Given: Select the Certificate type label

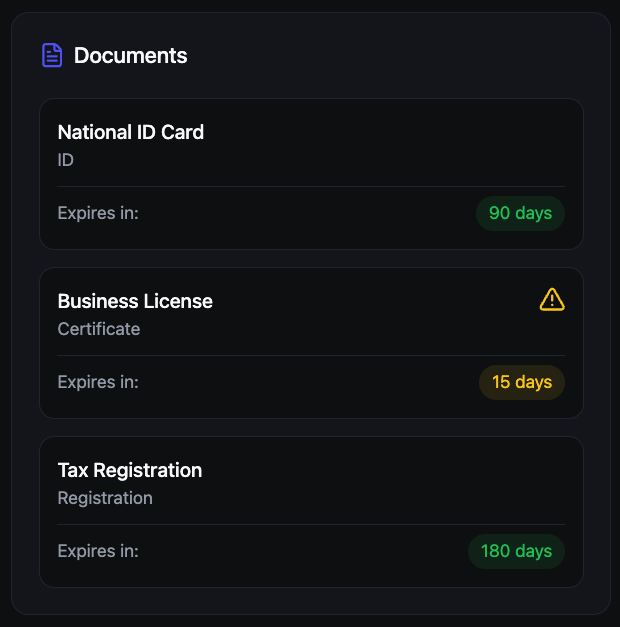Looking at the screenshot, I should pyautogui.click(x=99, y=329).
